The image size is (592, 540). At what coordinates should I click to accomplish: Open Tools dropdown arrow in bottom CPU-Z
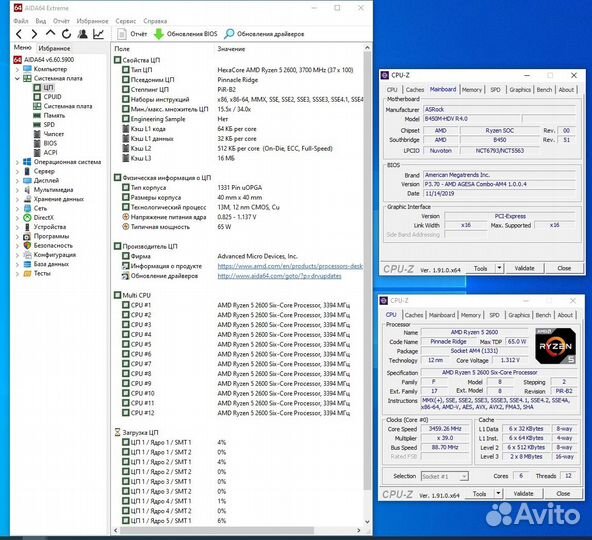498,494
